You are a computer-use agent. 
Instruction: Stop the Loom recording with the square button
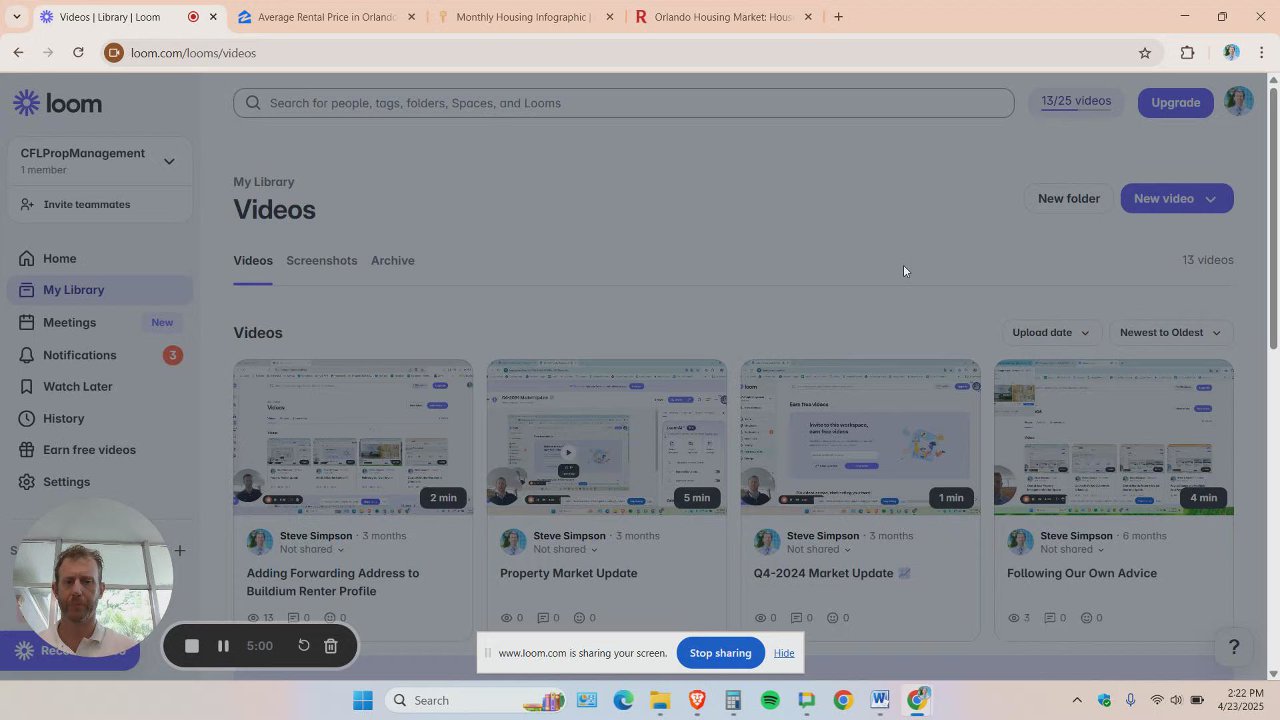pyautogui.click(x=192, y=646)
